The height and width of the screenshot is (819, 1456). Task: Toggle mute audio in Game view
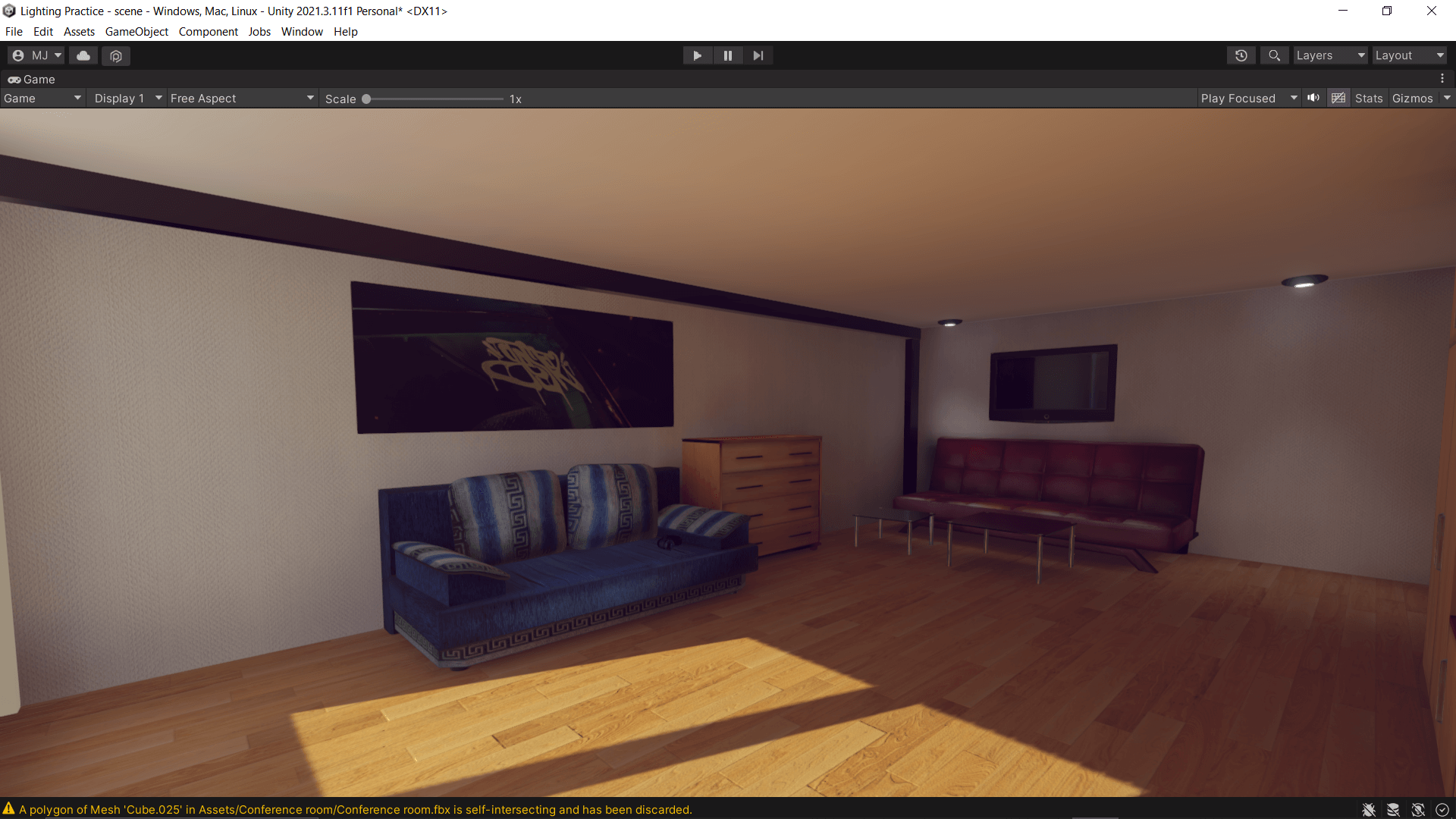click(1313, 98)
